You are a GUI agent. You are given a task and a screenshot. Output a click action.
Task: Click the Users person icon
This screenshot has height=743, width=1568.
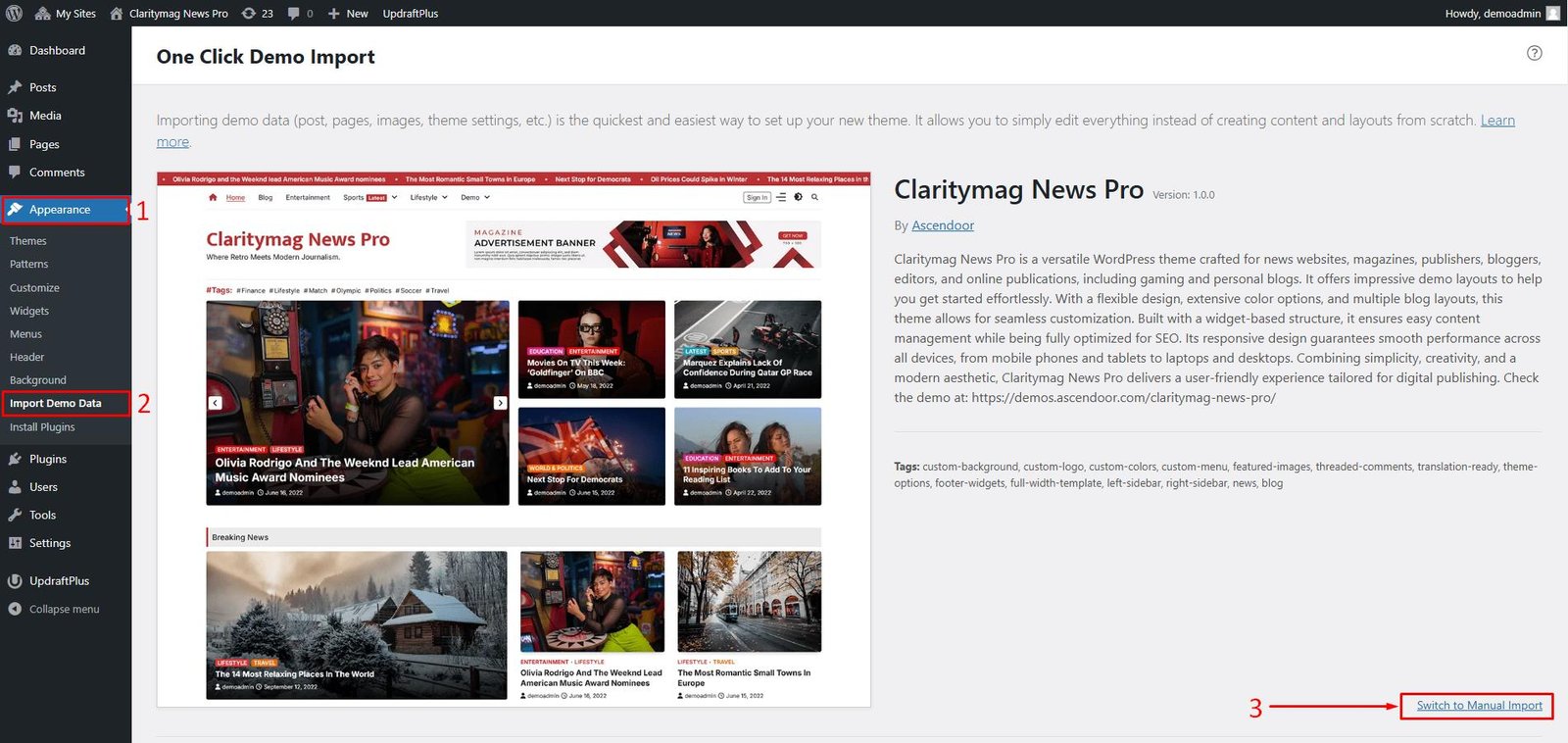15,487
